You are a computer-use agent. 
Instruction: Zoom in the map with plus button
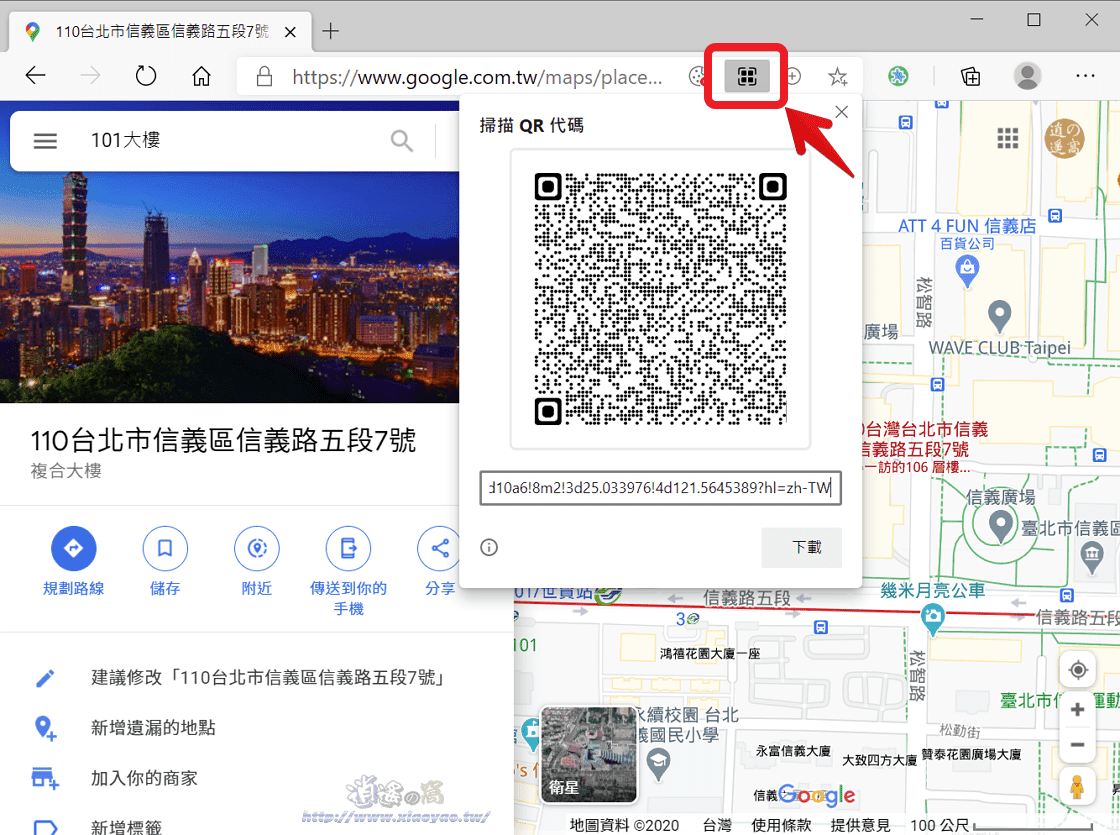[x=1078, y=709]
